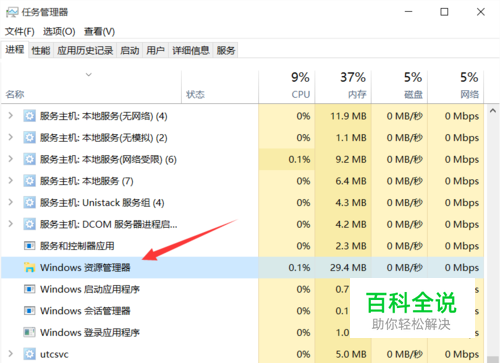Sort by the CPU 9% column header
Image resolution: width=500 pixels, height=363 pixels.
[286, 87]
